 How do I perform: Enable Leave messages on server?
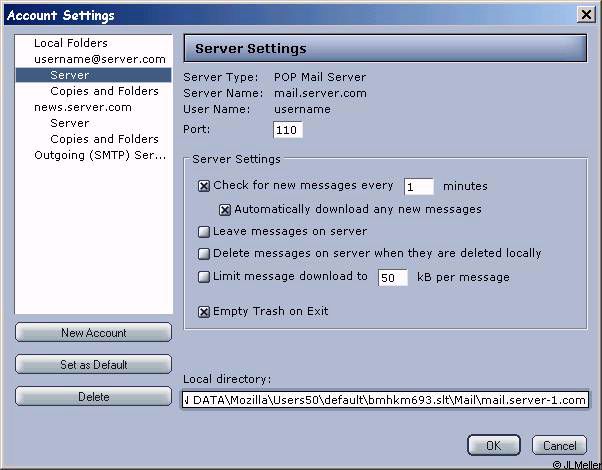(203, 232)
